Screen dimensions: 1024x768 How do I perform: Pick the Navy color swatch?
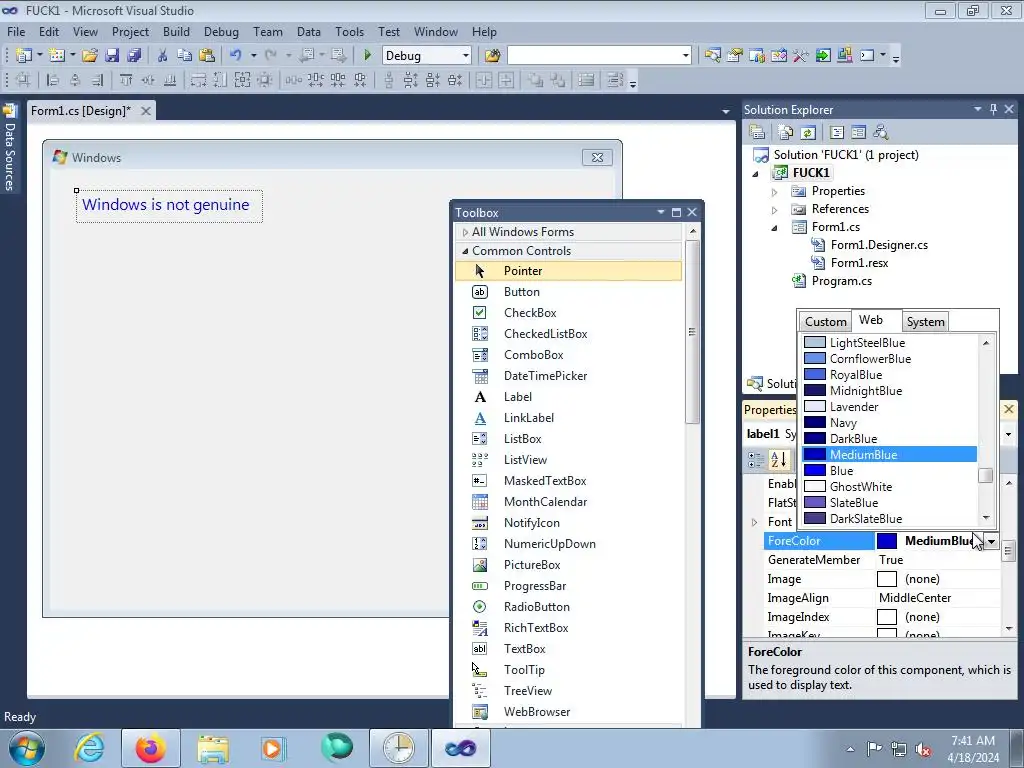point(814,423)
